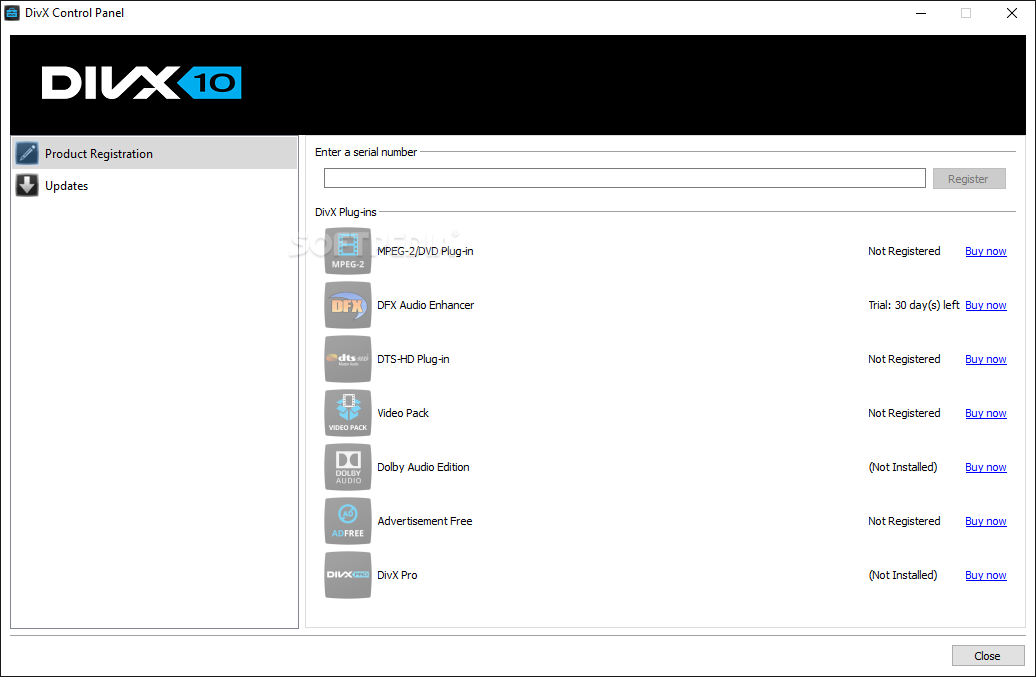1036x677 pixels.
Task: Buy now for Dolby Audio Edition
Action: [986, 467]
